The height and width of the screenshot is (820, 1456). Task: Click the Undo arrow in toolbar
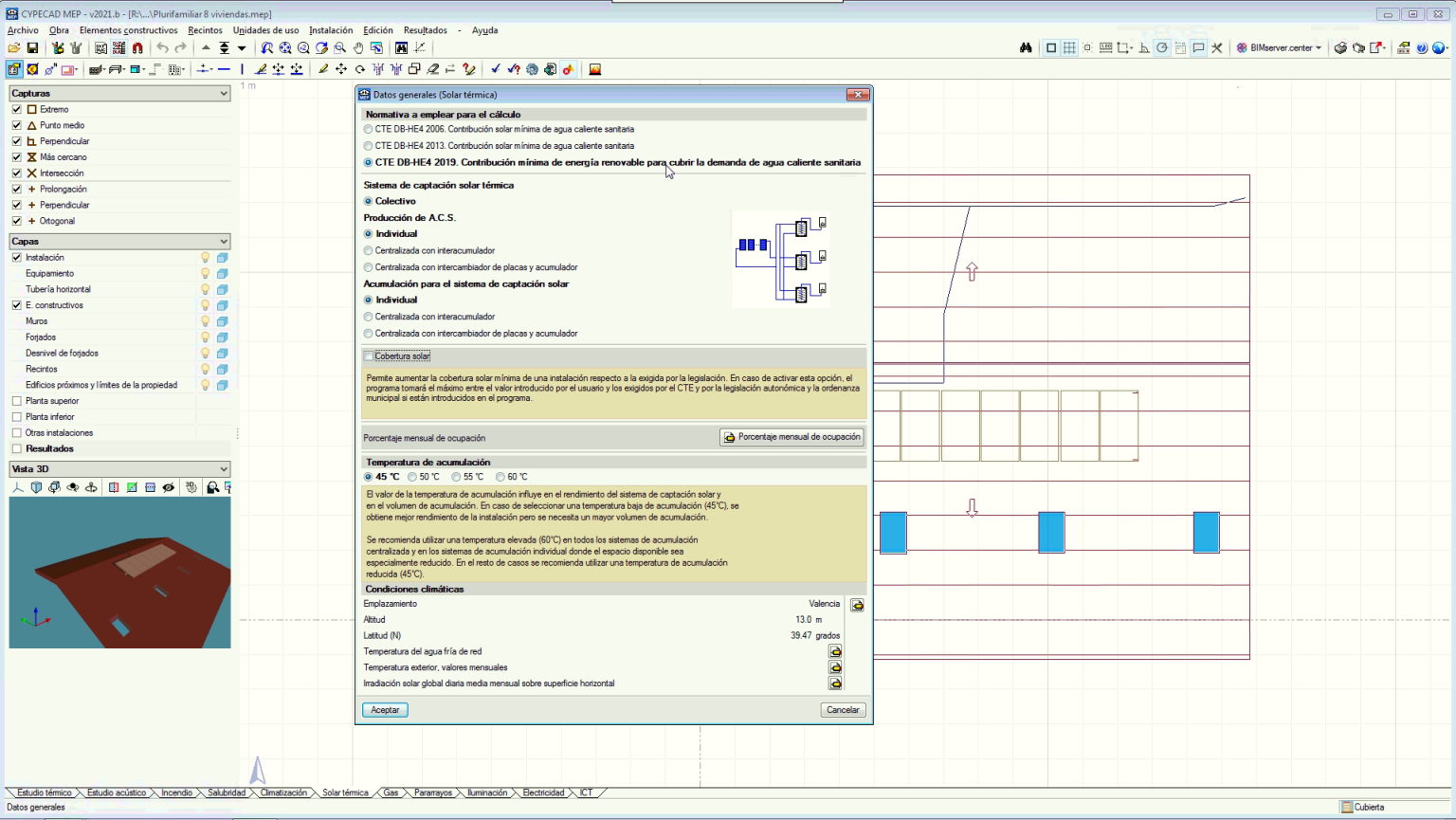click(x=162, y=48)
